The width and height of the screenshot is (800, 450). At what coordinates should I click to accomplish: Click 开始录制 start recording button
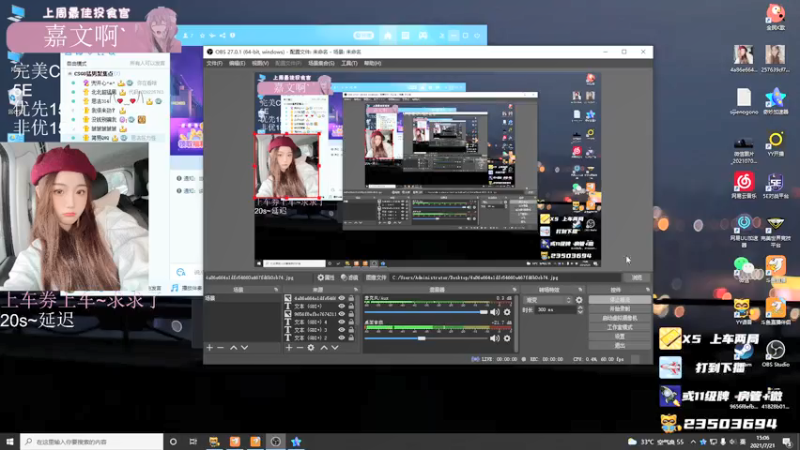coord(619,309)
